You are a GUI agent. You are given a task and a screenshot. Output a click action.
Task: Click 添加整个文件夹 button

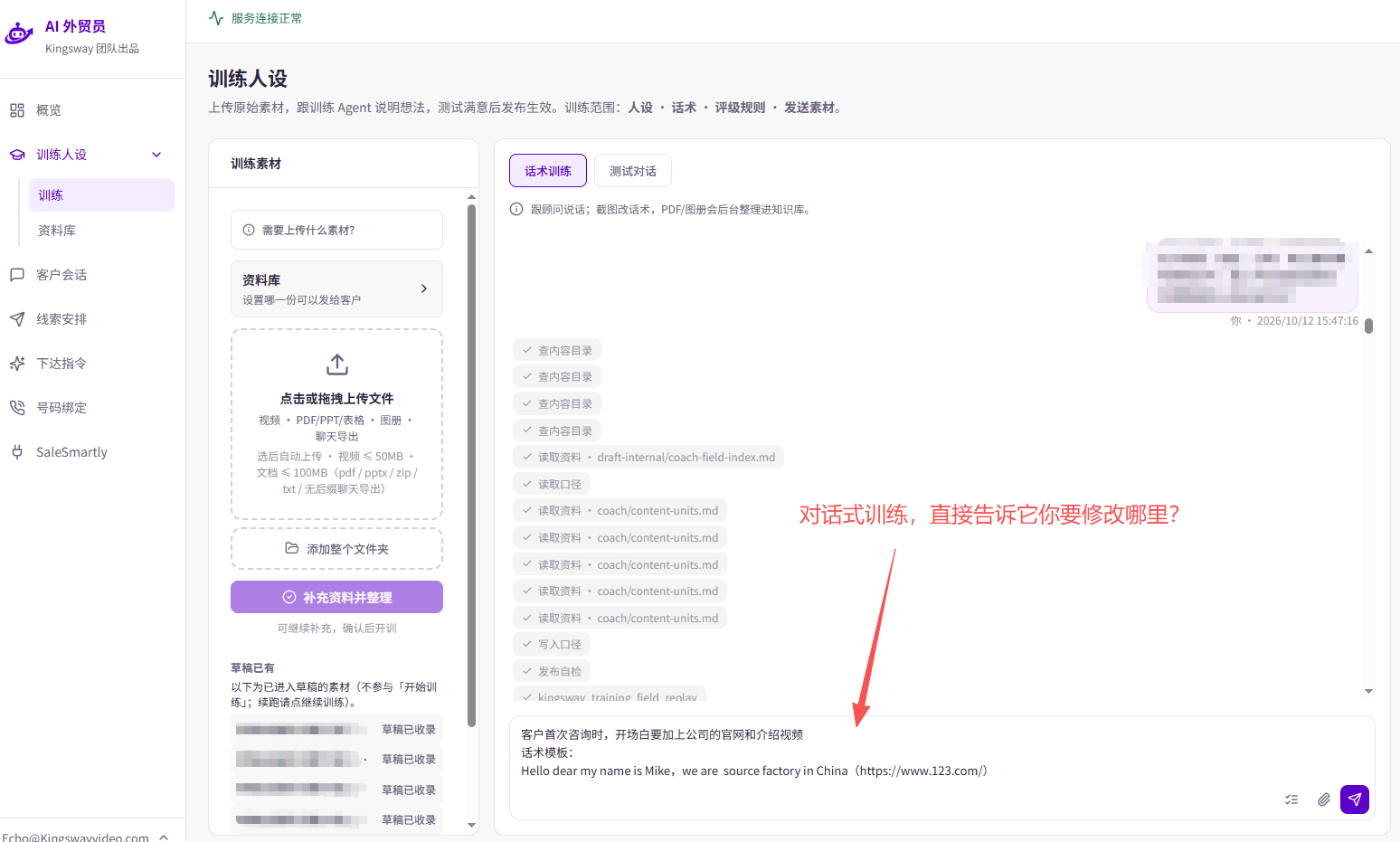click(336, 549)
